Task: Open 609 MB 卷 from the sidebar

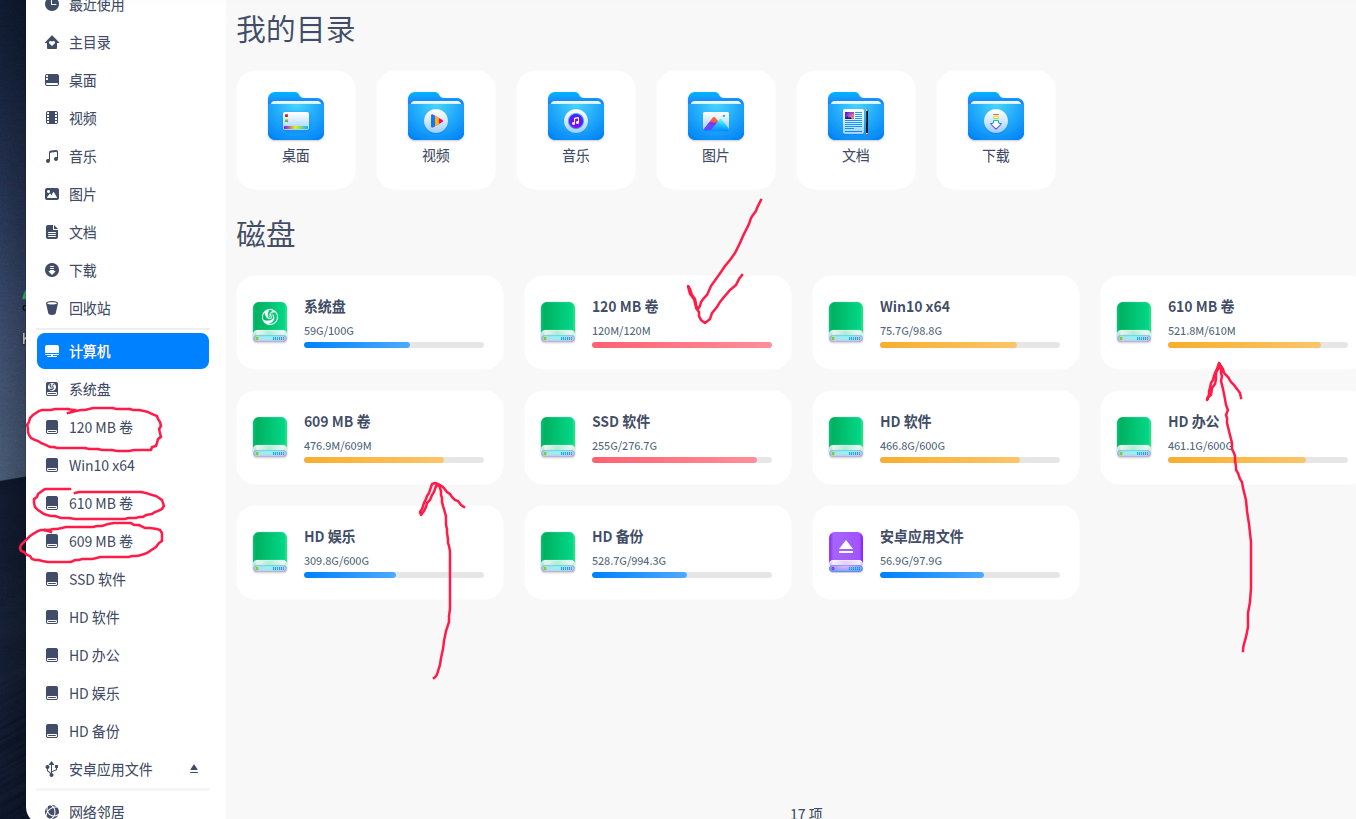Action: [x=123, y=541]
